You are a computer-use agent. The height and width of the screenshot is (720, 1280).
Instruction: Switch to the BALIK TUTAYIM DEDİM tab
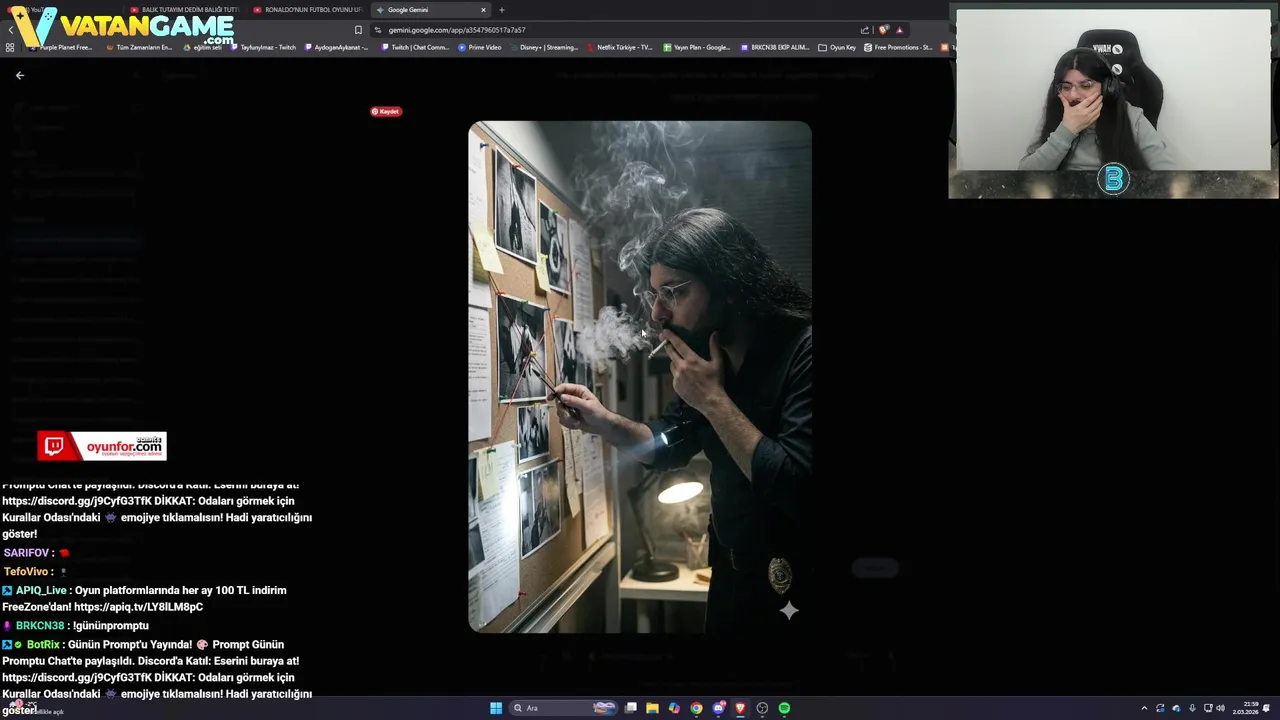pos(185,10)
